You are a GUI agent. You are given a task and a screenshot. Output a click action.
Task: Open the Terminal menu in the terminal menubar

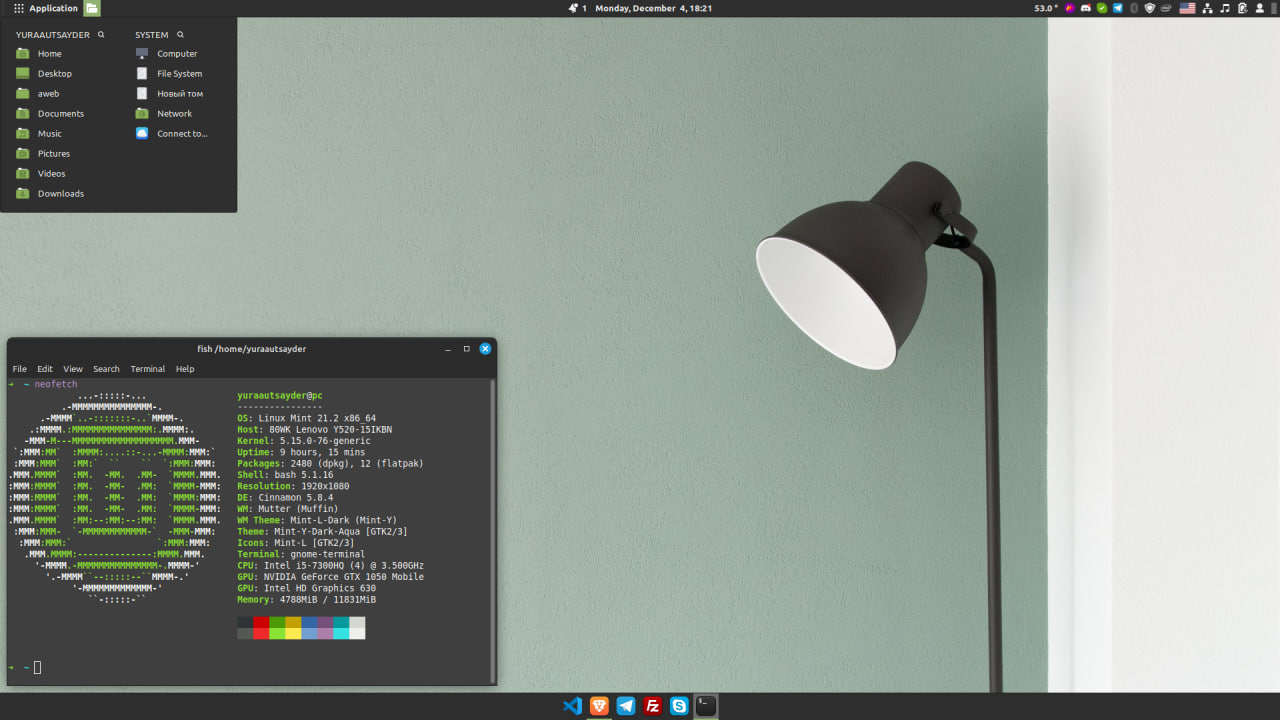(147, 369)
